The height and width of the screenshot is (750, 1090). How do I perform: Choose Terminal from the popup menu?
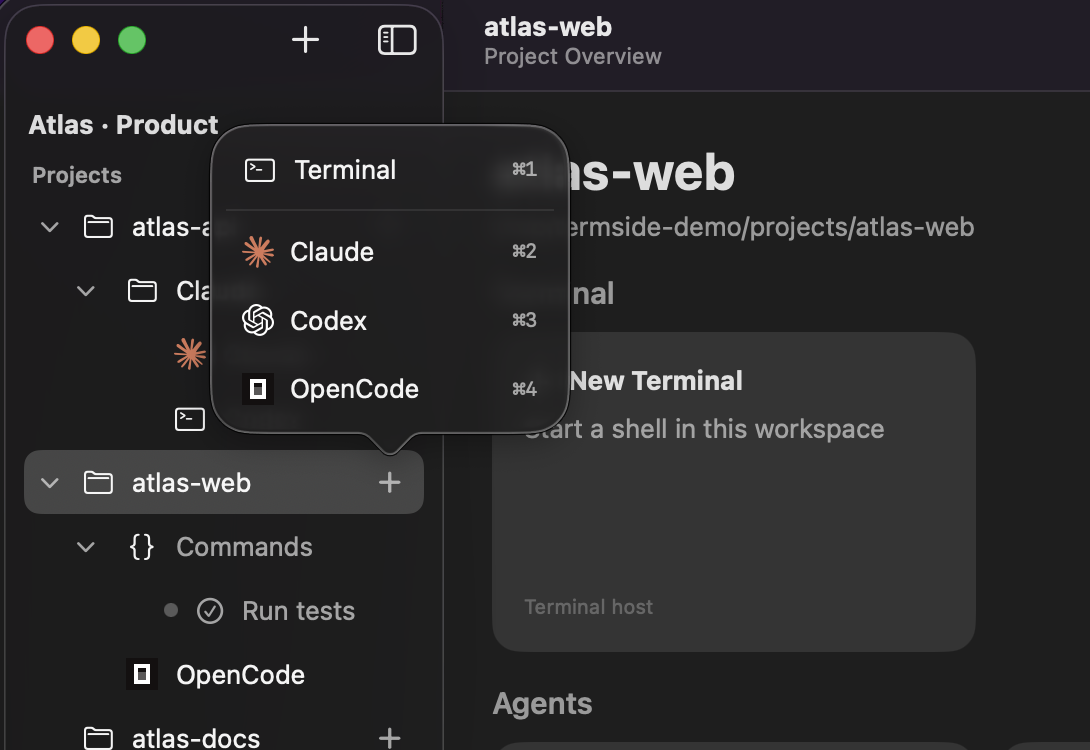point(390,170)
